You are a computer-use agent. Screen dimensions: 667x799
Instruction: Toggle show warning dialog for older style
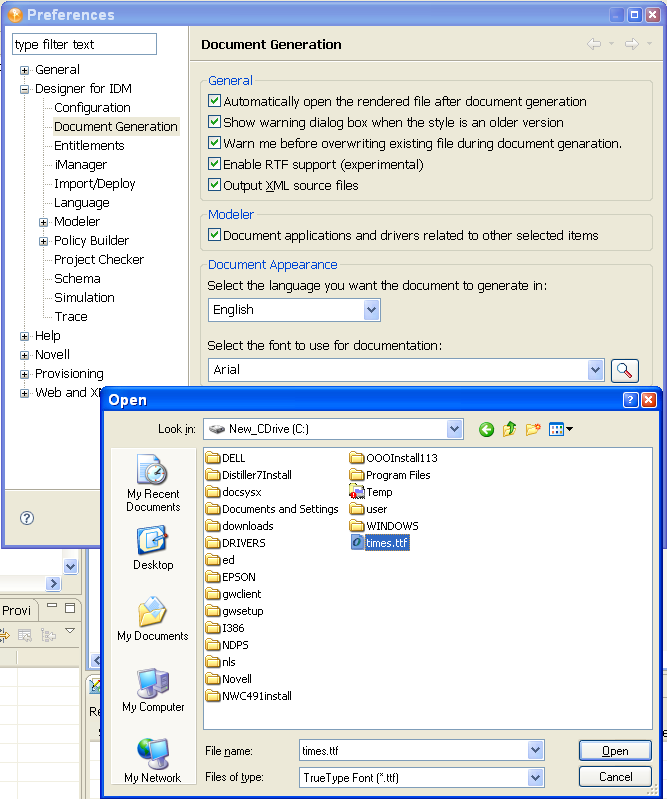[215, 122]
